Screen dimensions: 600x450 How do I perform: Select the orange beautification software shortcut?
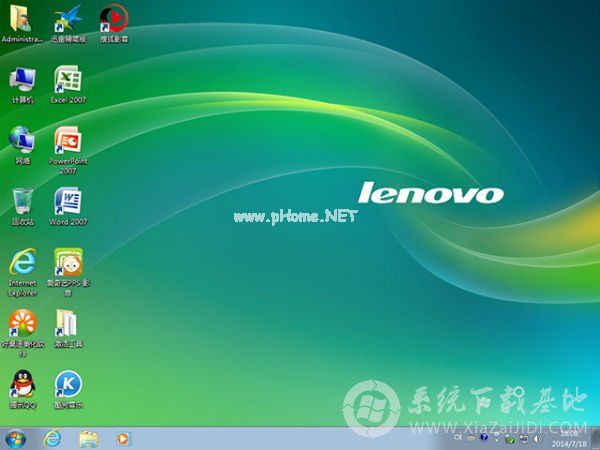click(x=23, y=333)
